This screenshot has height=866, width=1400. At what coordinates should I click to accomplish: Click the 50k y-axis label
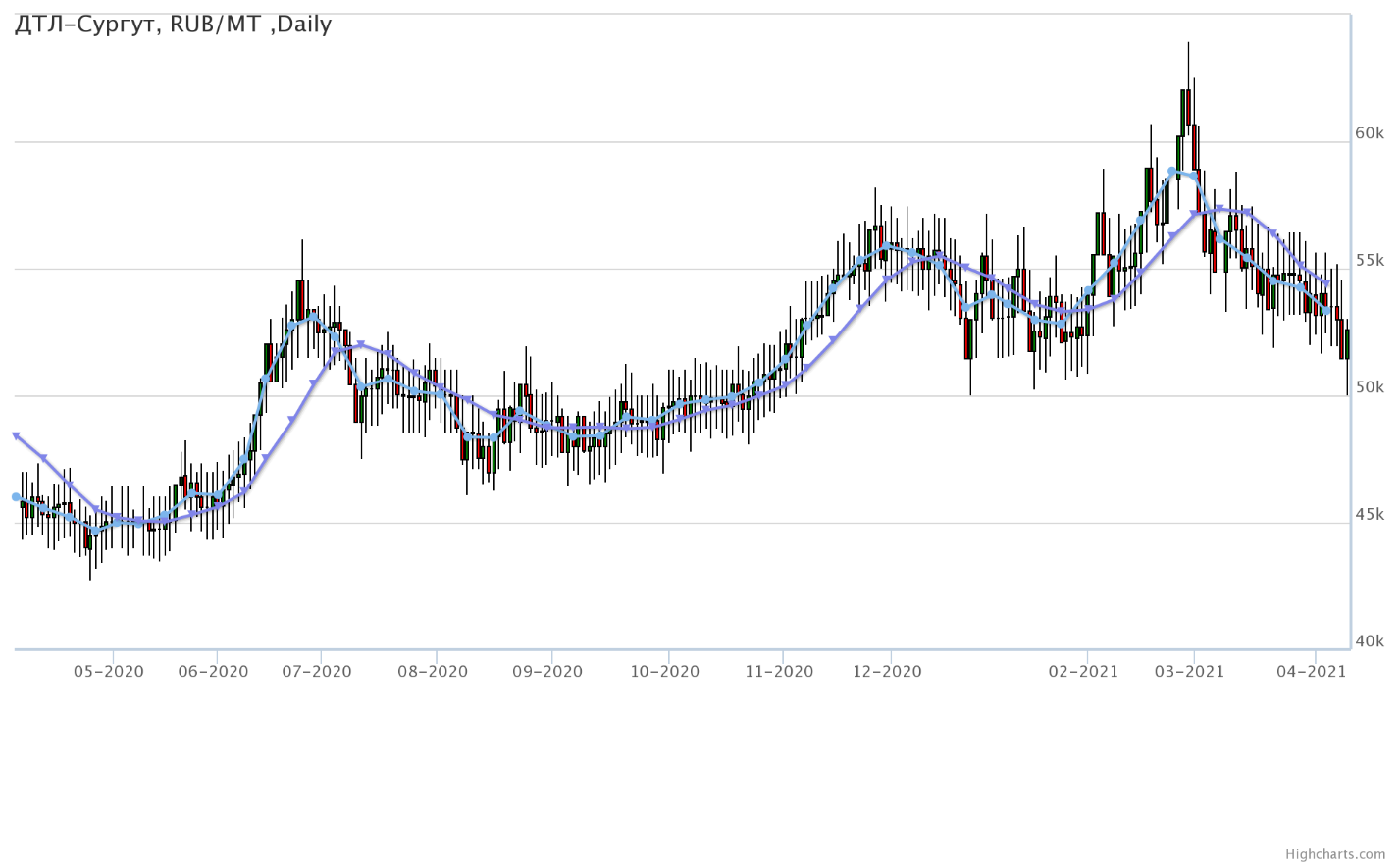tap(1369, 387)
